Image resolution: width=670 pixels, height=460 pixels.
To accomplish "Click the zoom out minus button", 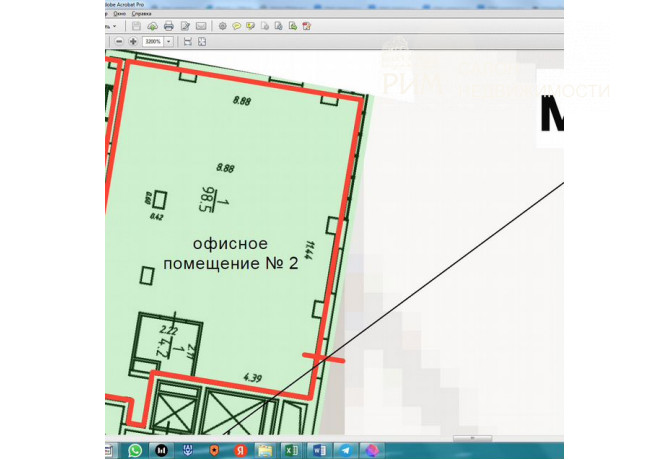I will coord(119,42).
